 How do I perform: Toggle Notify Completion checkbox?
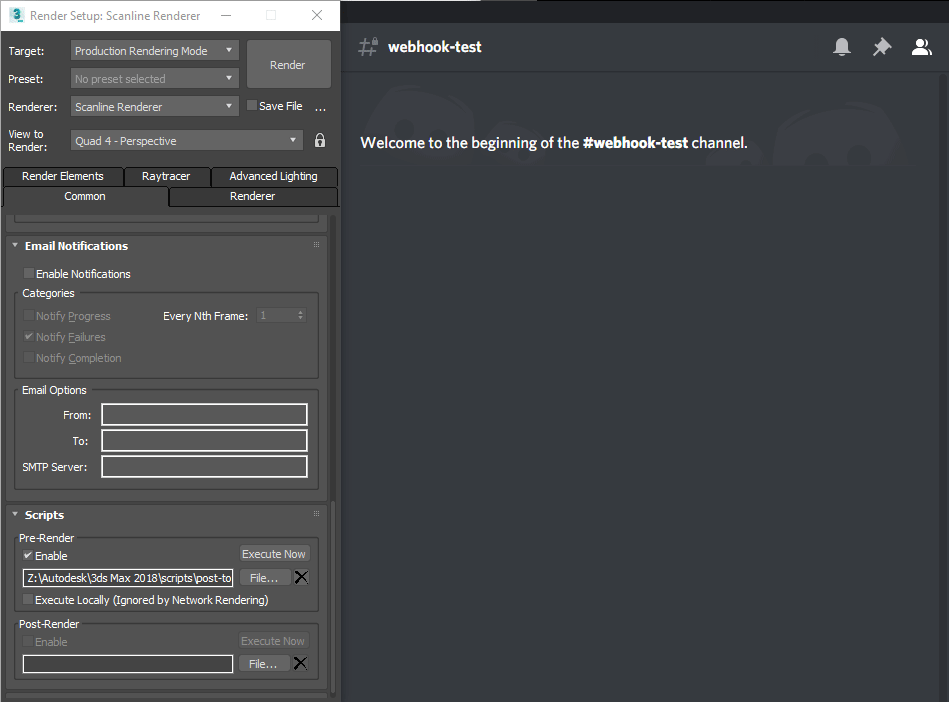28,358
